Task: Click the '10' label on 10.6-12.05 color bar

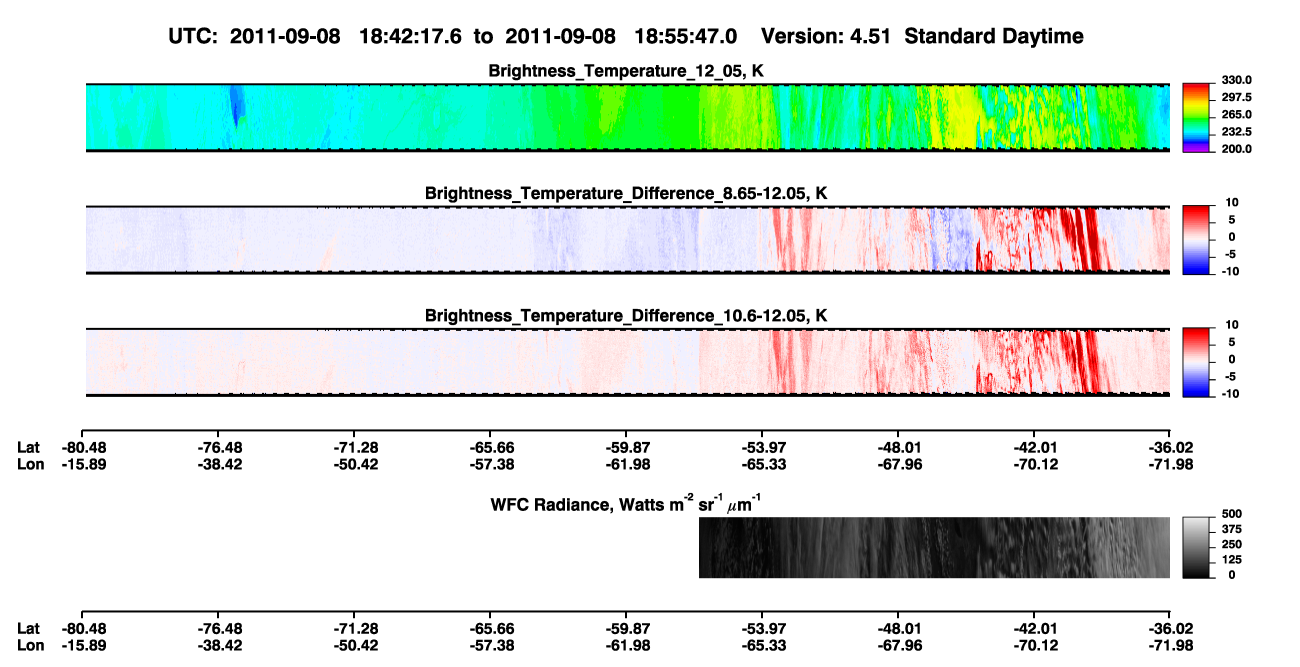Action: (1231, 325)
